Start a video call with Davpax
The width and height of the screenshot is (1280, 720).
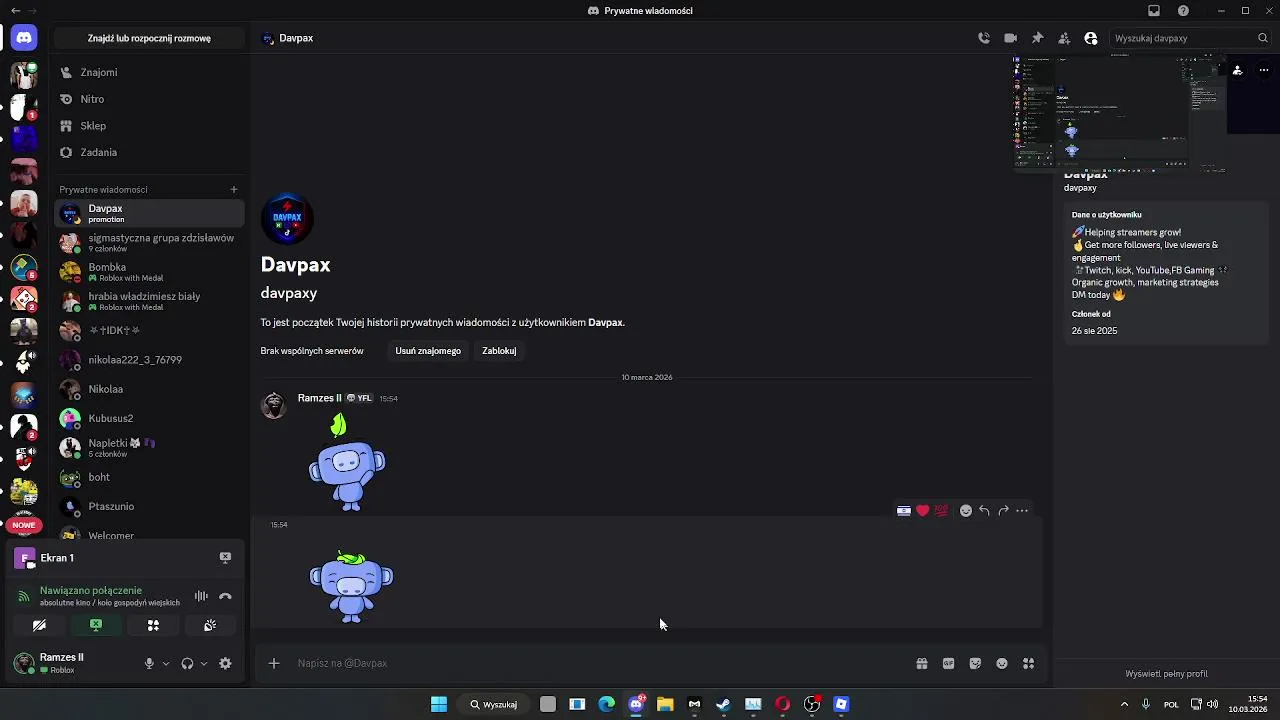click(1010, 38)
